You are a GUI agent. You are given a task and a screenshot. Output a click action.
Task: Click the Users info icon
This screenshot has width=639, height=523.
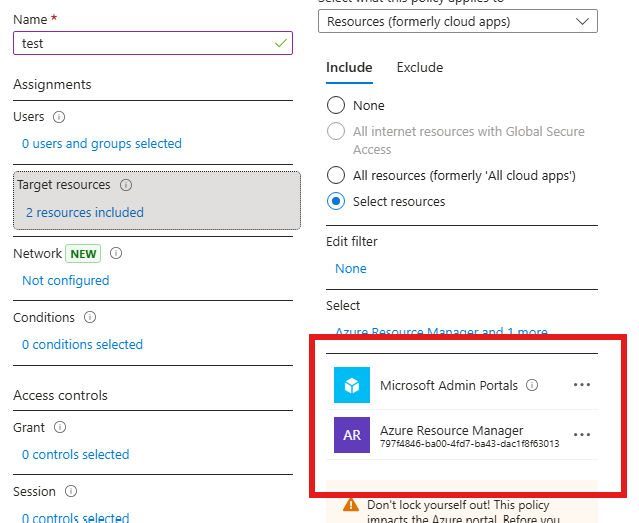[59, 117]
